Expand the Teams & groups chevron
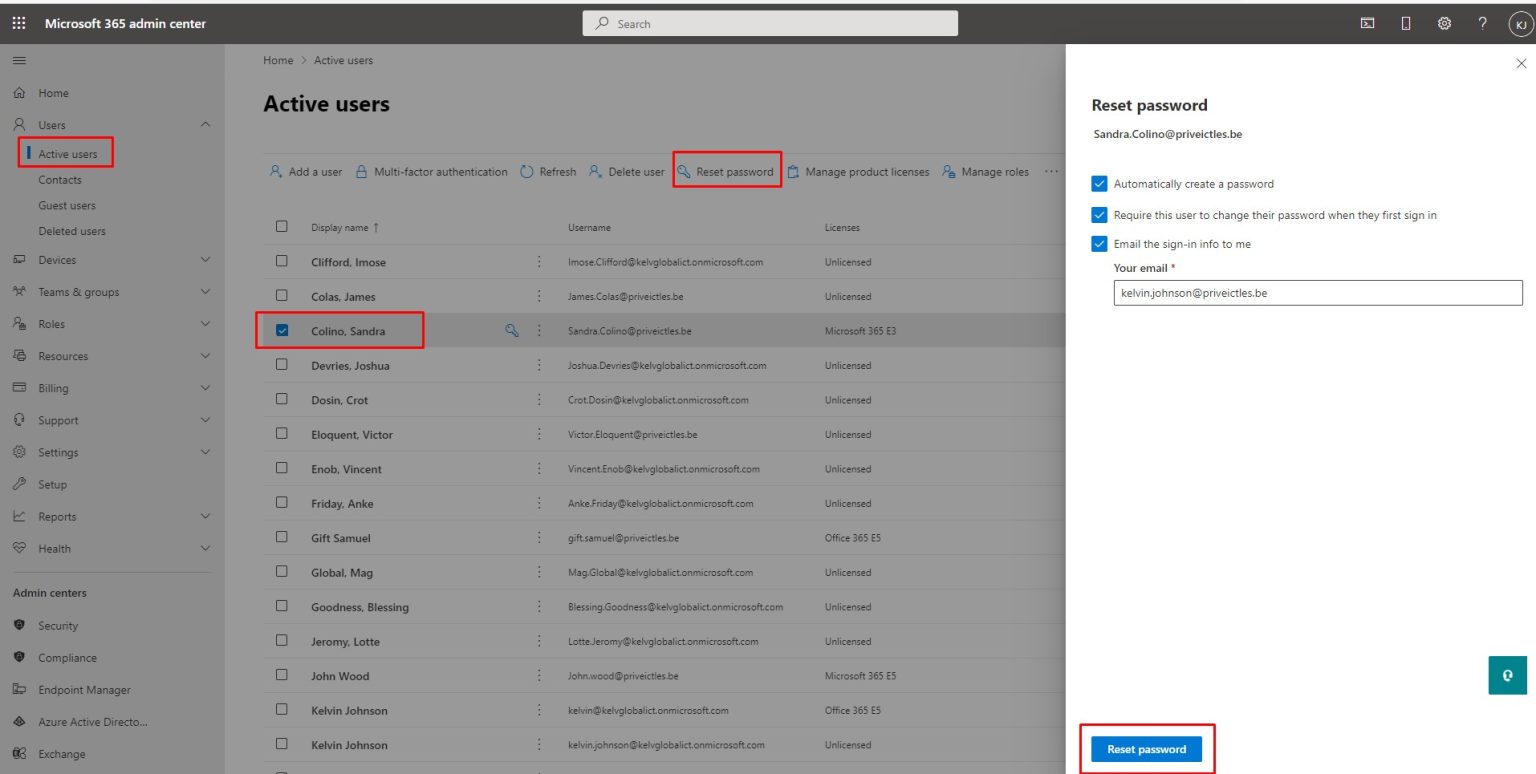Screen dimensions: 1536x774 click(206, 292)
